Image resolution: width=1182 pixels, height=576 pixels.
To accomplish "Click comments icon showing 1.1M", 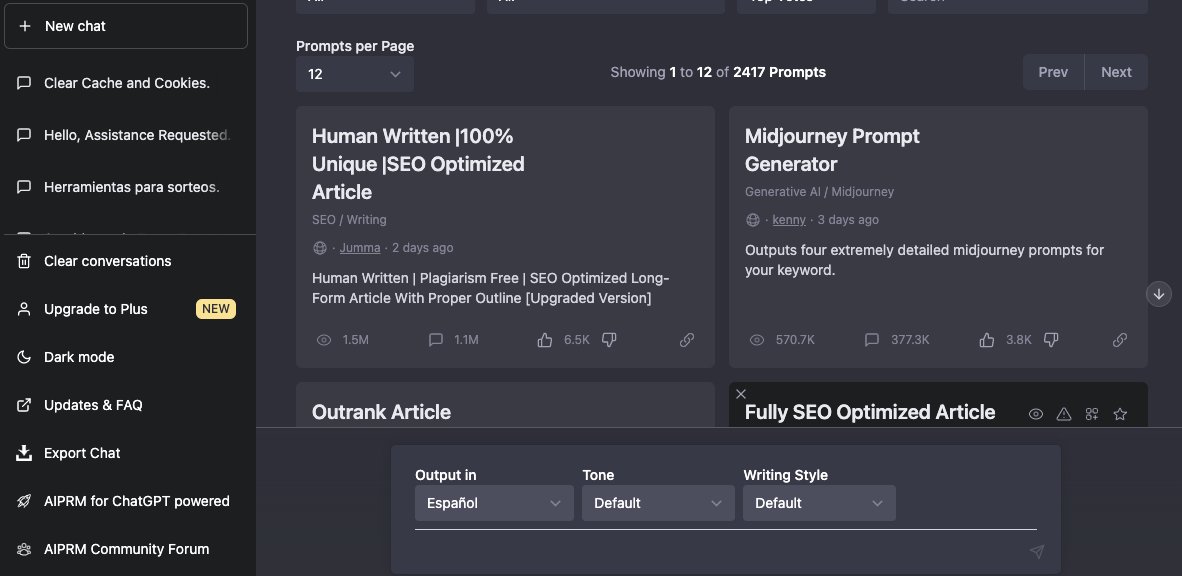I will (436, 340).
